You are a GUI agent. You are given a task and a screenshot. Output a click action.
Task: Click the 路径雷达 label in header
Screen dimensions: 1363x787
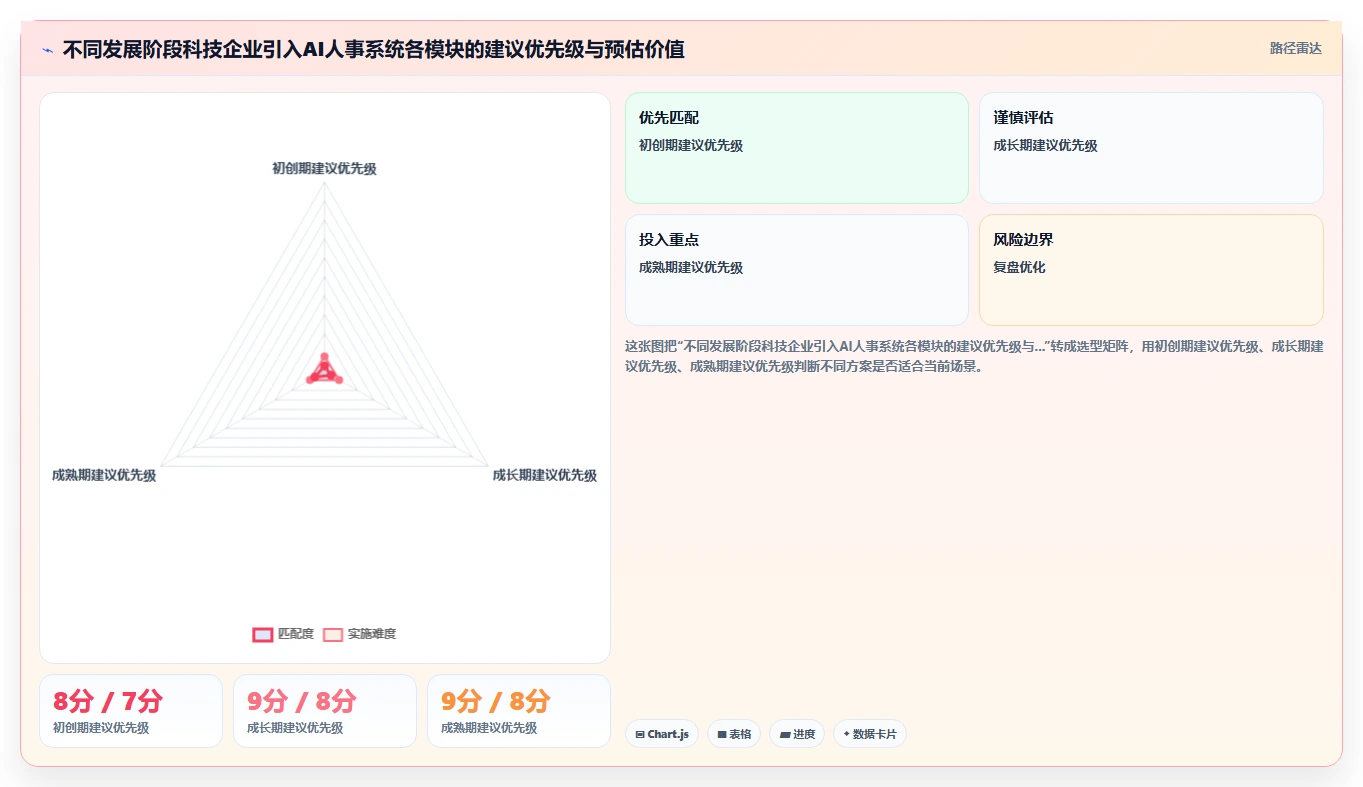tap(1296, 48)
